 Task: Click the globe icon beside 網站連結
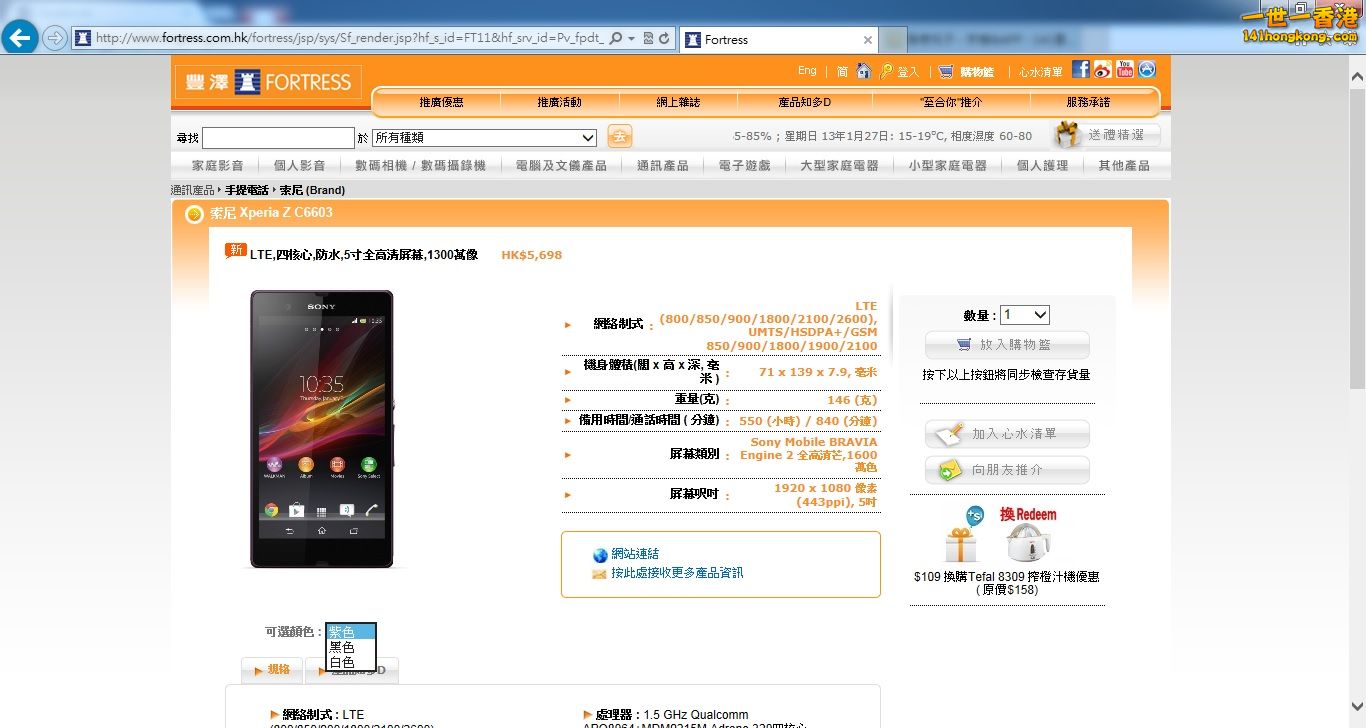[599, 553]
